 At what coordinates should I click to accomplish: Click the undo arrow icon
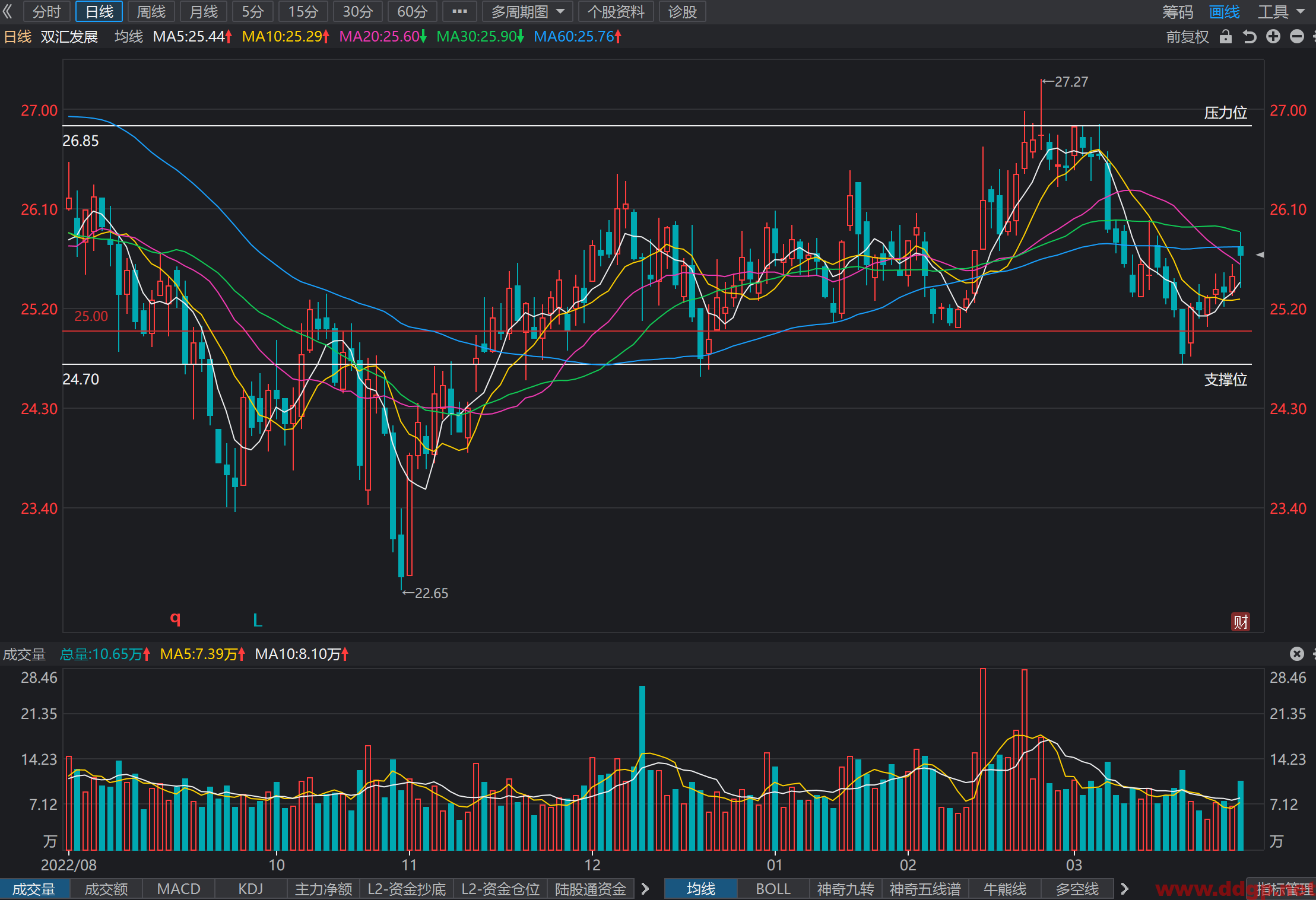(1250, 37)
